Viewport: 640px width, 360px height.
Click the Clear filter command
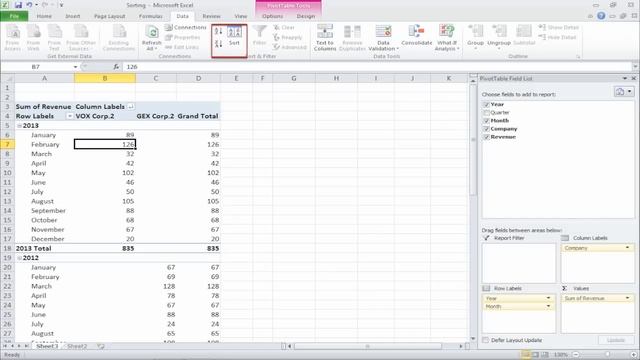[284, 27]
